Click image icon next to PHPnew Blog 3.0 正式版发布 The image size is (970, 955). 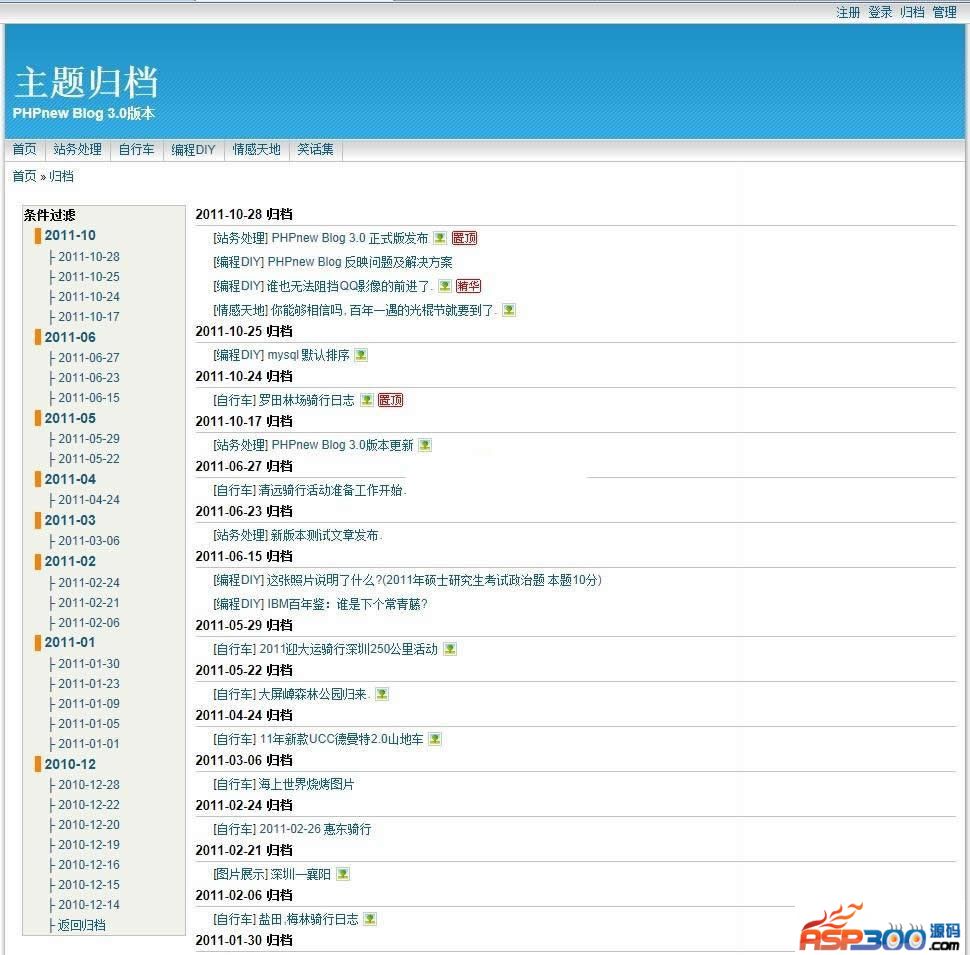tap(440, 238)
